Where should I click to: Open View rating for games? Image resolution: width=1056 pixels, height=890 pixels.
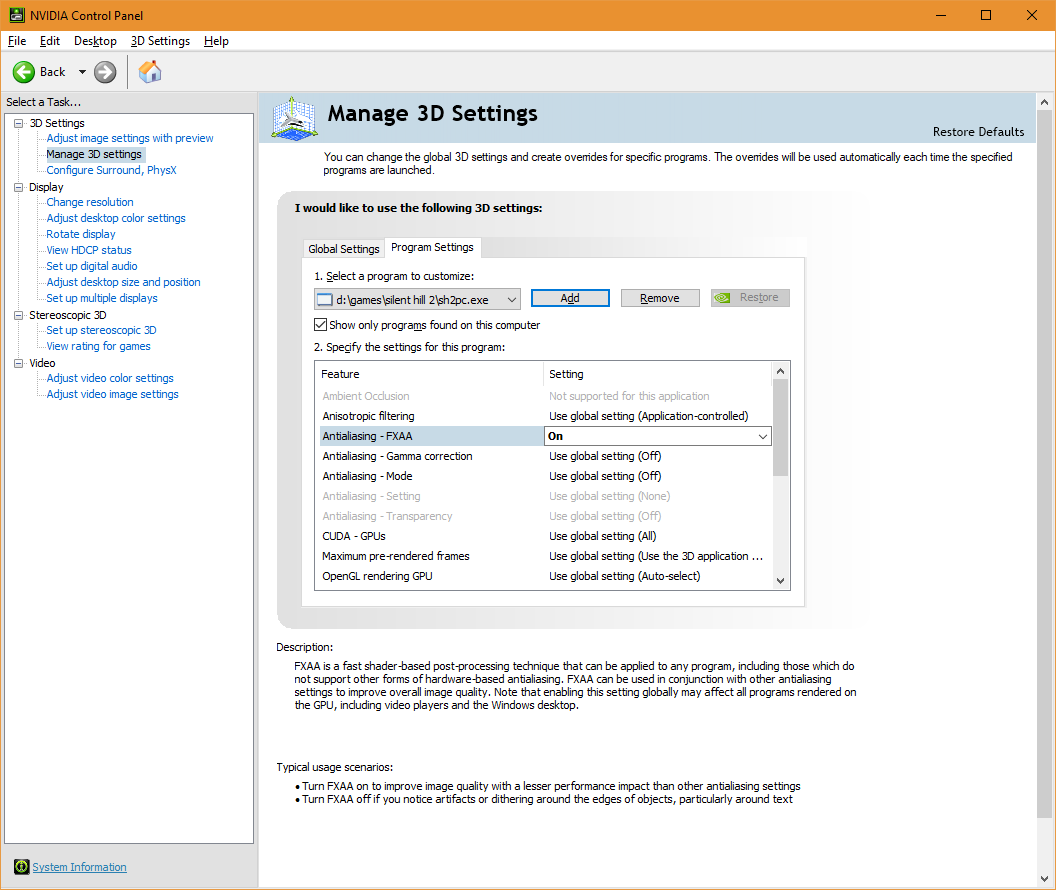[x=98, y=346]
